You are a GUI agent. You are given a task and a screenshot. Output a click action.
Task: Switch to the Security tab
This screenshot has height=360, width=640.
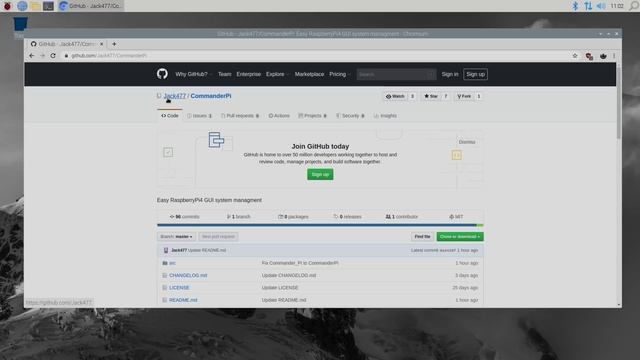350,116
